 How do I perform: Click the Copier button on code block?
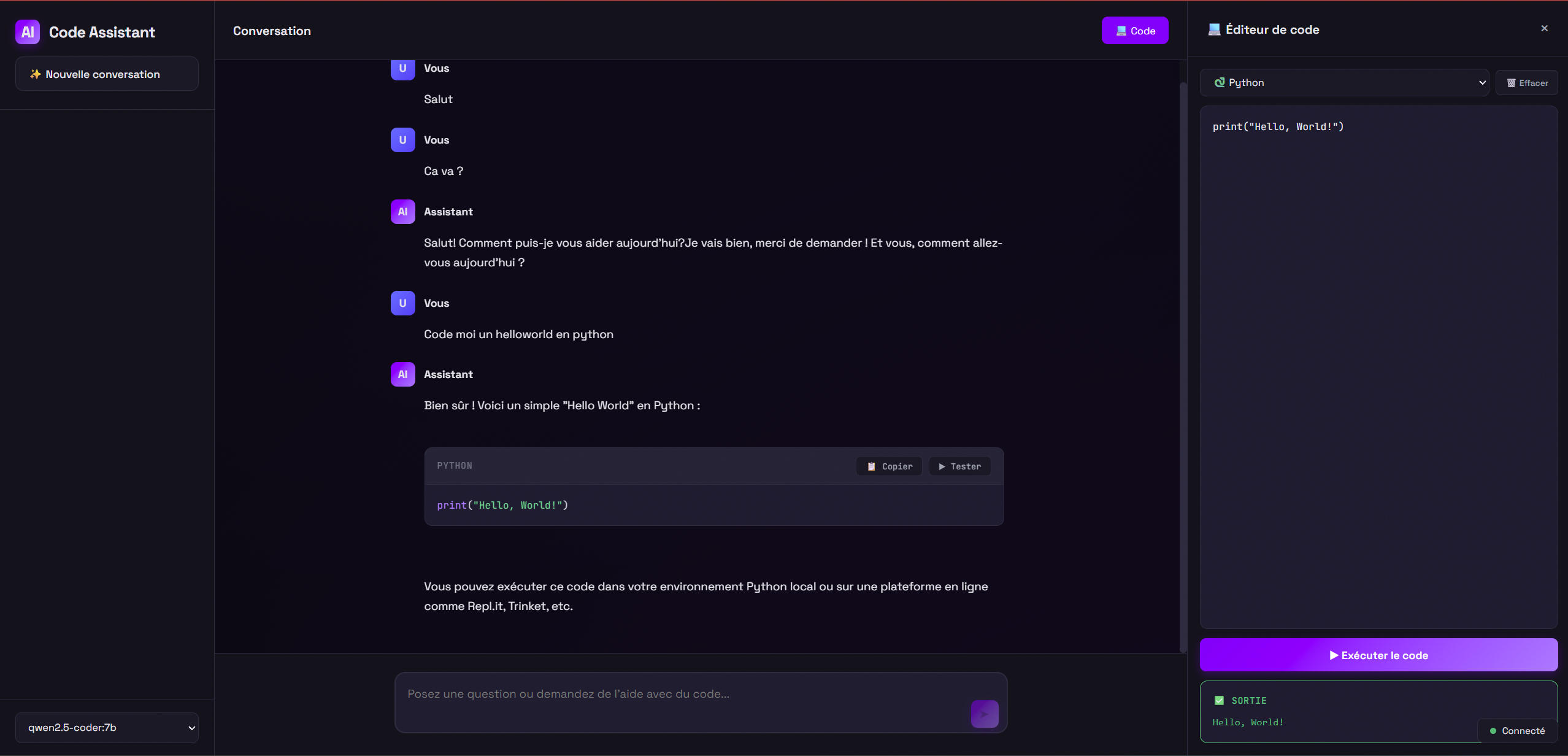pyautogui.click(x=889, y=466)
